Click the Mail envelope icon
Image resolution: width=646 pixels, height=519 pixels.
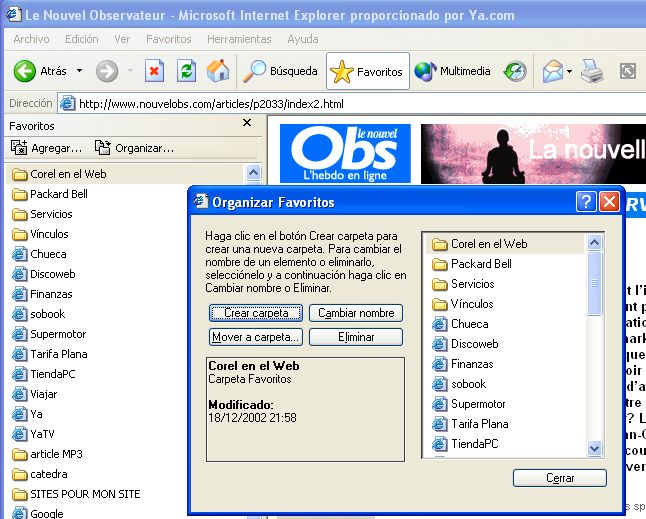point(552,71)
